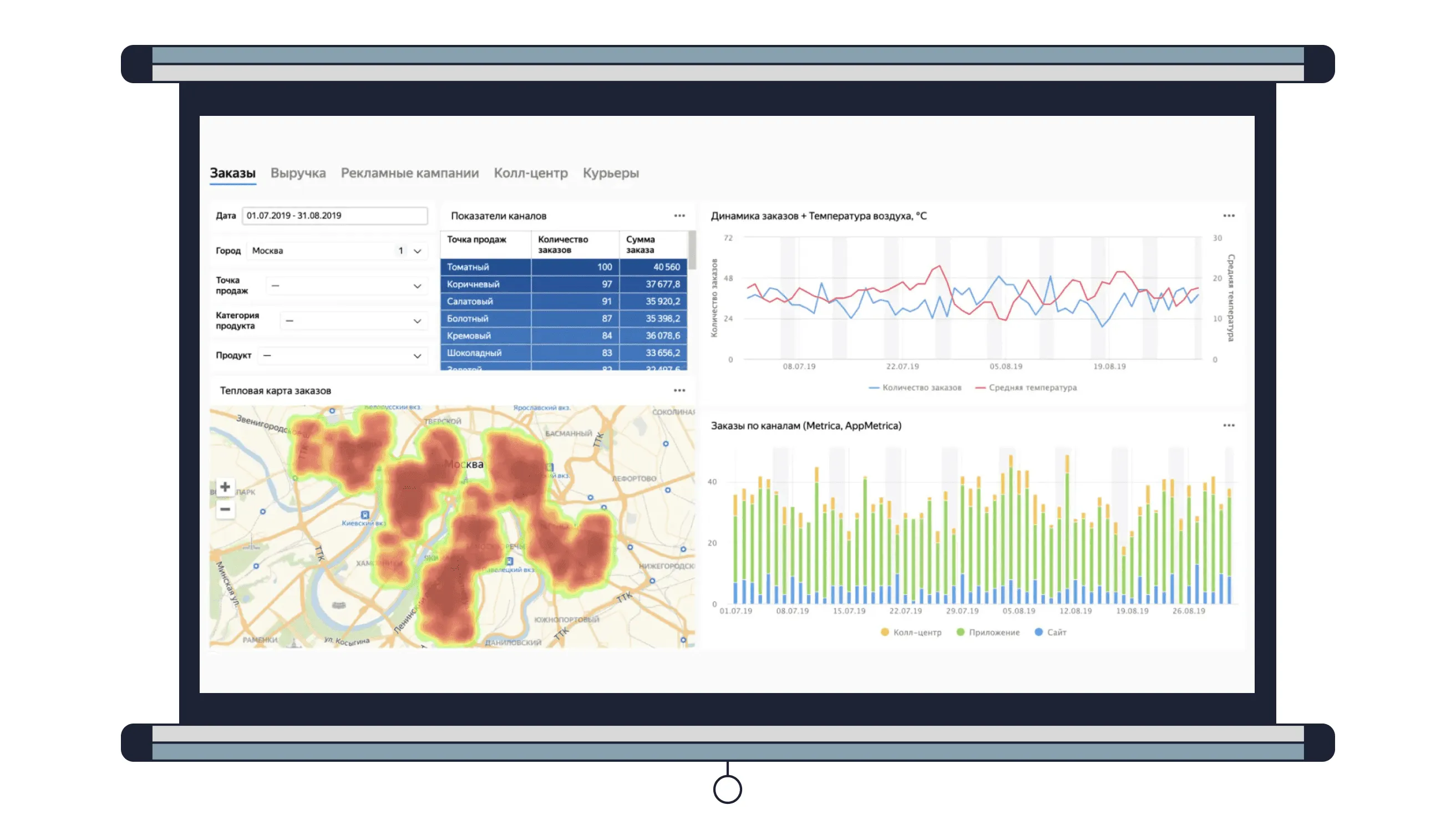Click the Киевский вокзал map marker

click(364, 515)
